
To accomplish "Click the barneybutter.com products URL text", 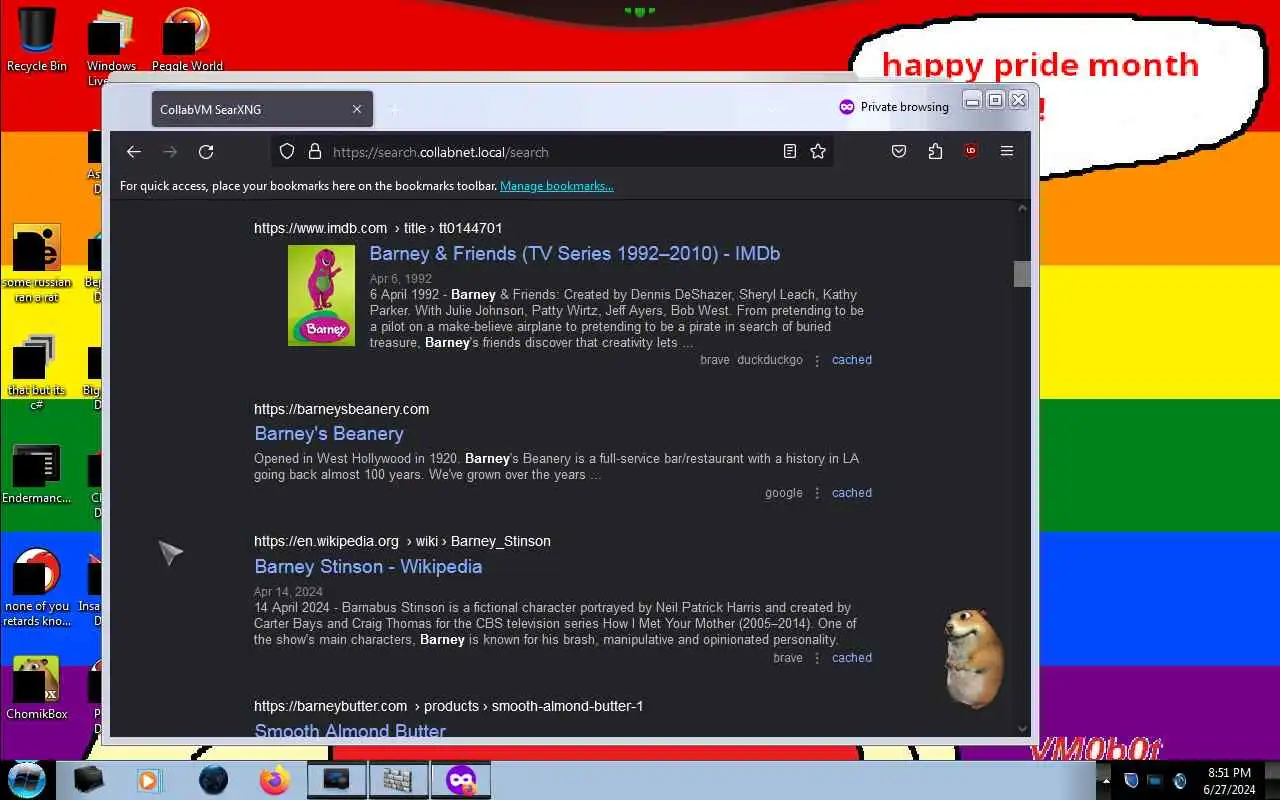I will [448, 706].
